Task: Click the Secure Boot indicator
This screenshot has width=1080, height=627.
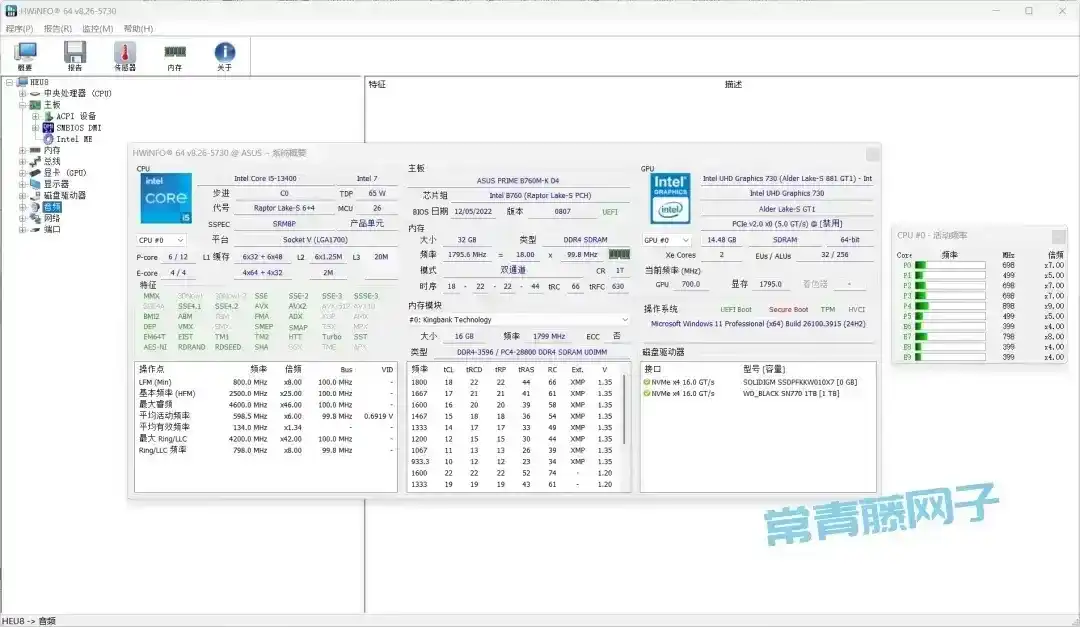Action: (789, 310)
